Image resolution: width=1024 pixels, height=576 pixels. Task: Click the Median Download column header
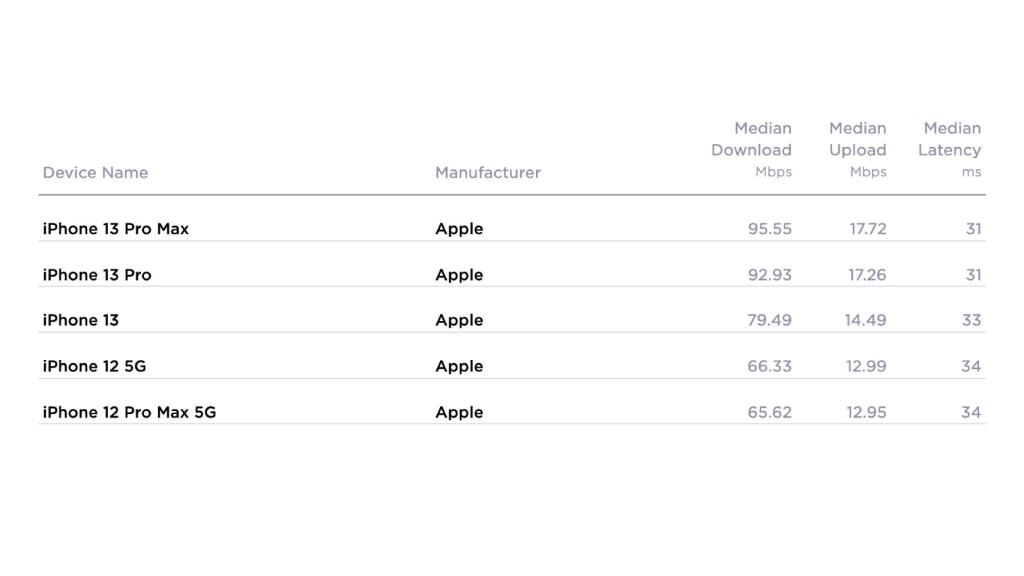751,149
